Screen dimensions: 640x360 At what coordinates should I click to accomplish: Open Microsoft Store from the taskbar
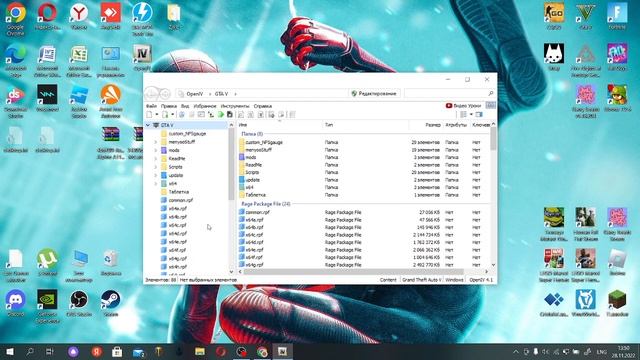coord(117,351)
